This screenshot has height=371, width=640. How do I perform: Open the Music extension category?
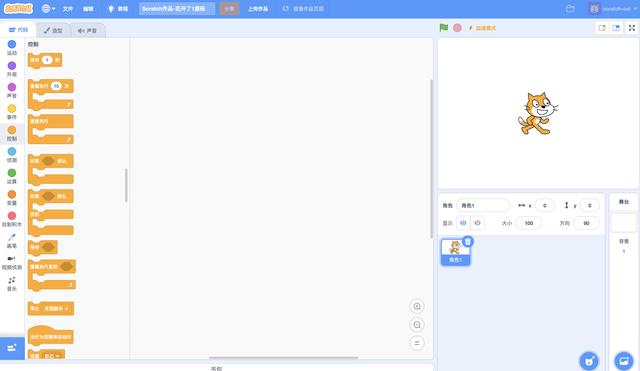[x=12, y=284]
